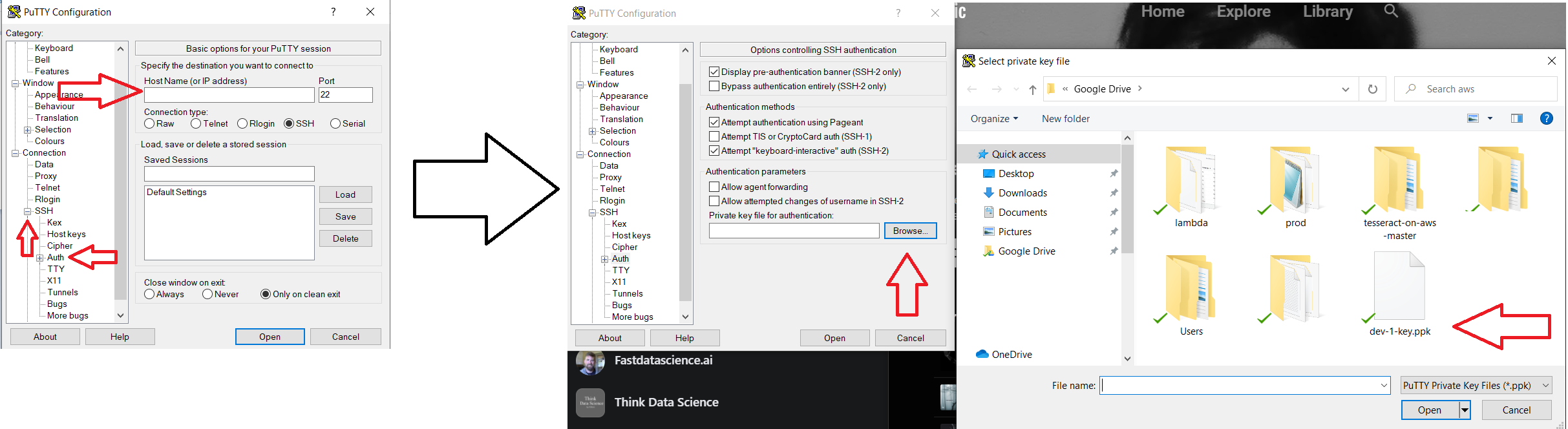Click the Desktop icon in sidebar
Viewport: 1568px width, 429px height.
coord(988,173)
